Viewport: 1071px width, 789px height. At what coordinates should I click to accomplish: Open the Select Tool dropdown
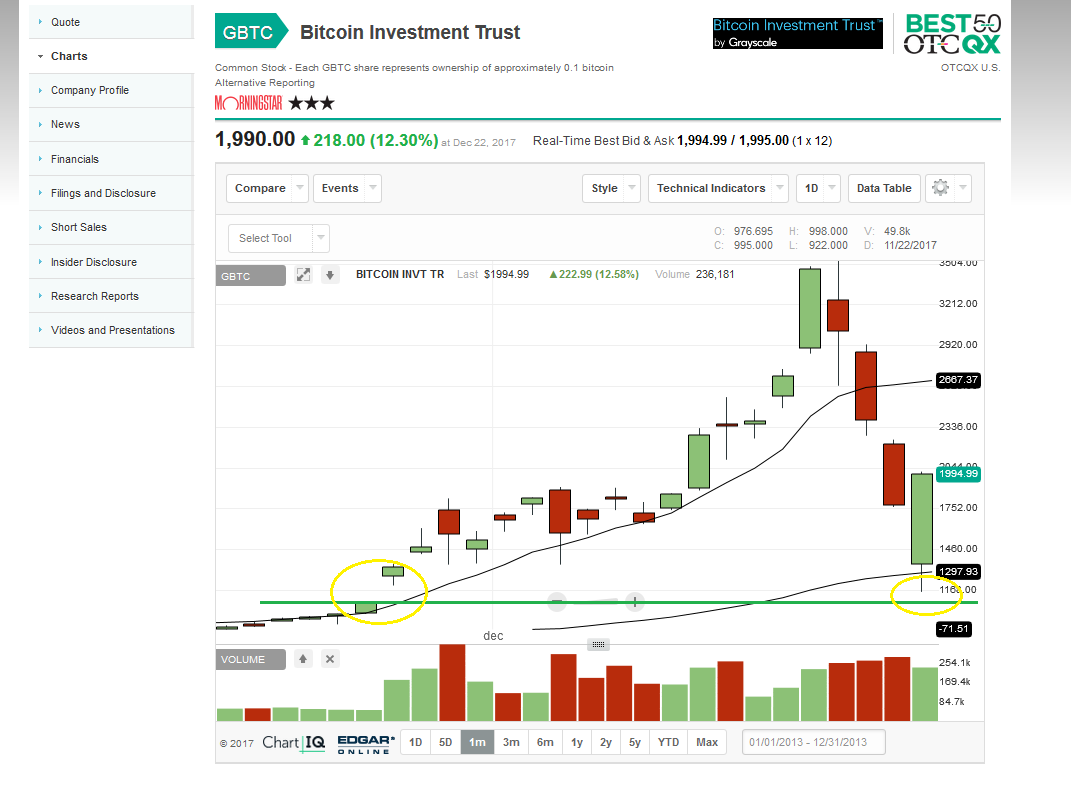click(x=279, y=238)
